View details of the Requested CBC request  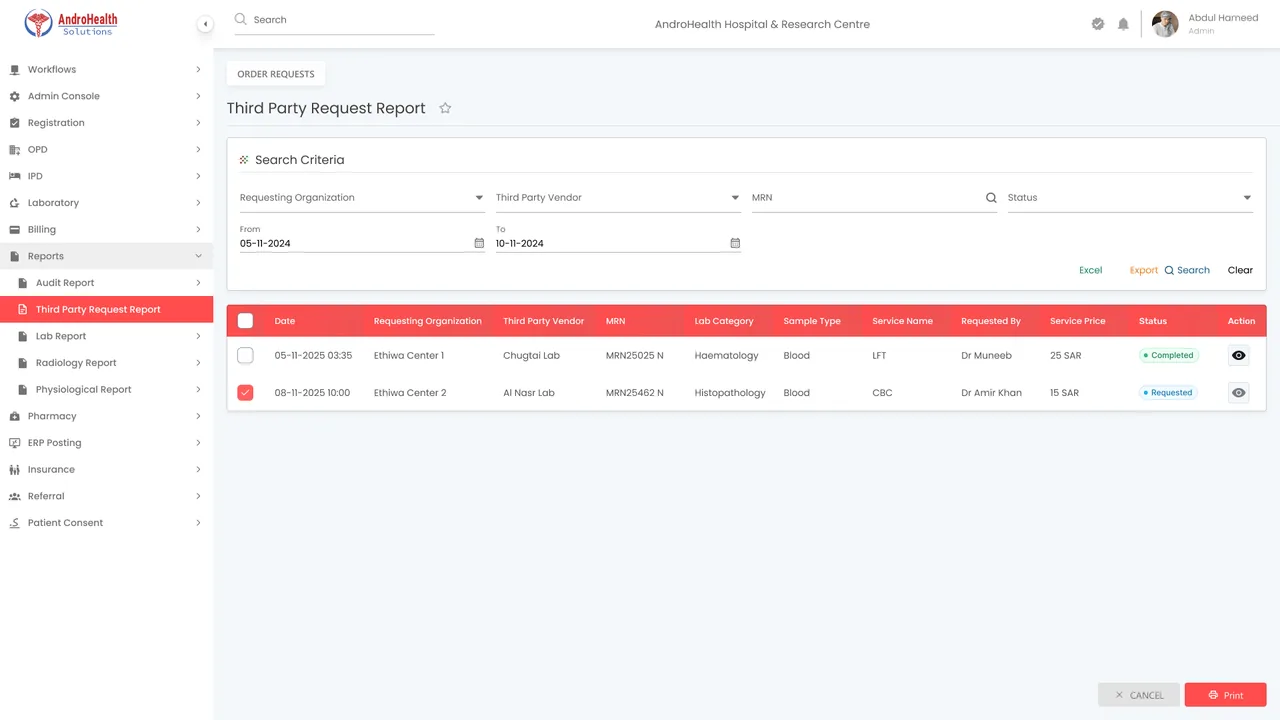1239,393
